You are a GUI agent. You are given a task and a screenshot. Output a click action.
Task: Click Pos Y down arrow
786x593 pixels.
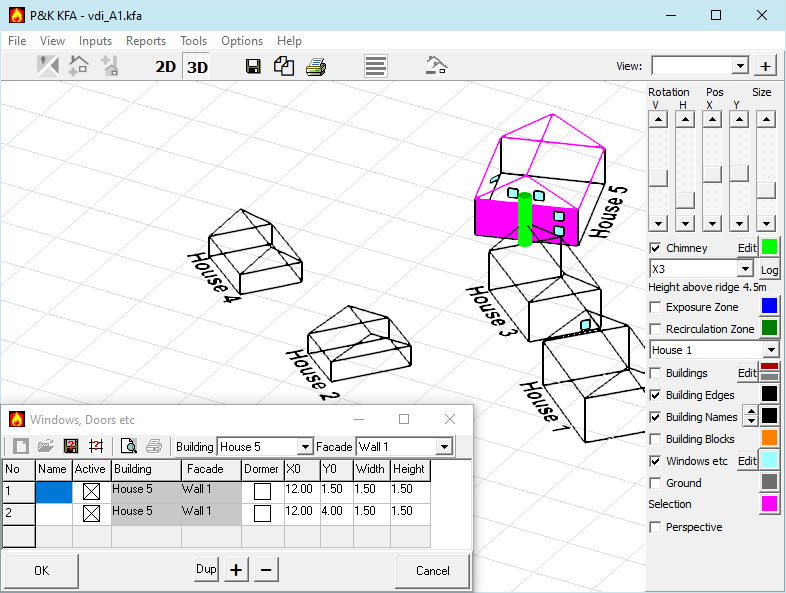pyautogui.click(x=739, y=223)
